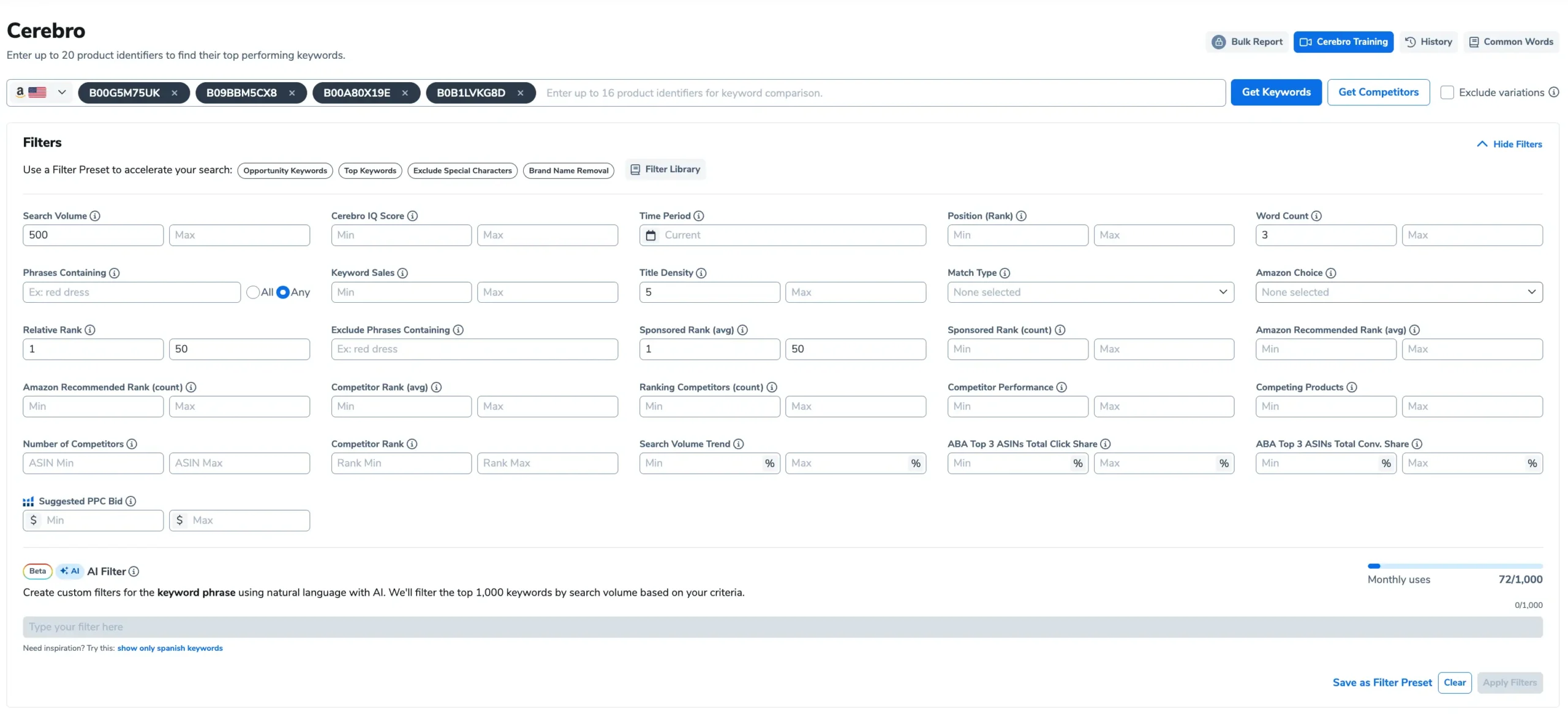Select the All radio option
This screenshot has width=1568, height=714.
tap(253, 292)
